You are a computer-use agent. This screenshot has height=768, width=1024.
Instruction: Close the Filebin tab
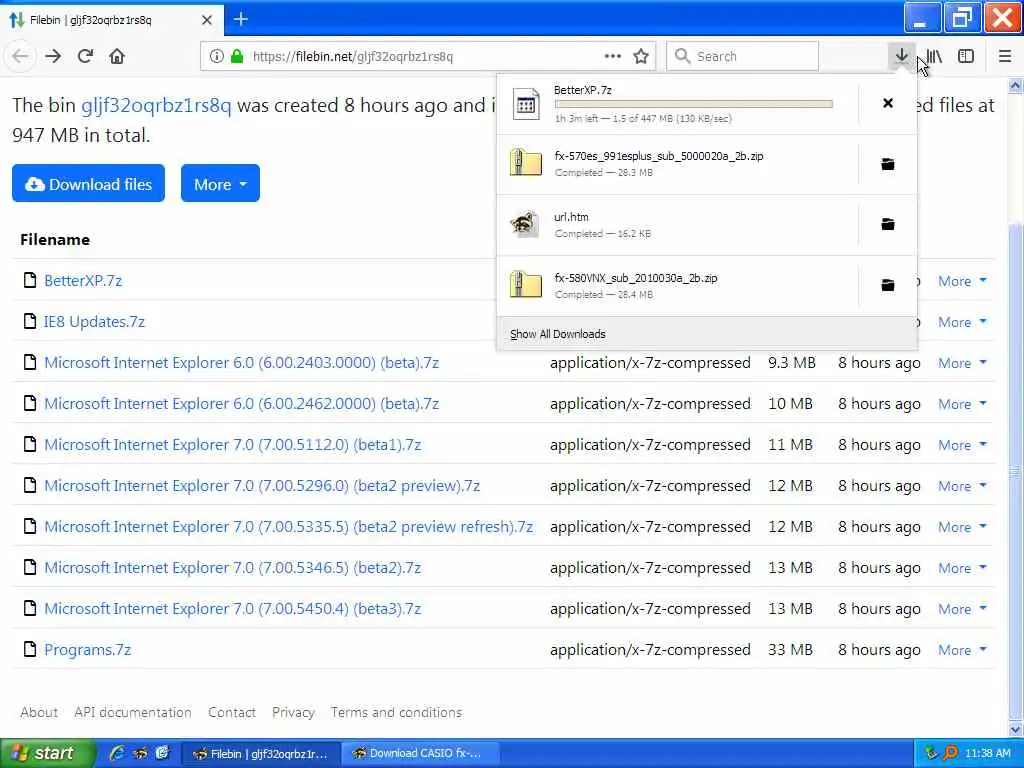[x=207, y=20]
